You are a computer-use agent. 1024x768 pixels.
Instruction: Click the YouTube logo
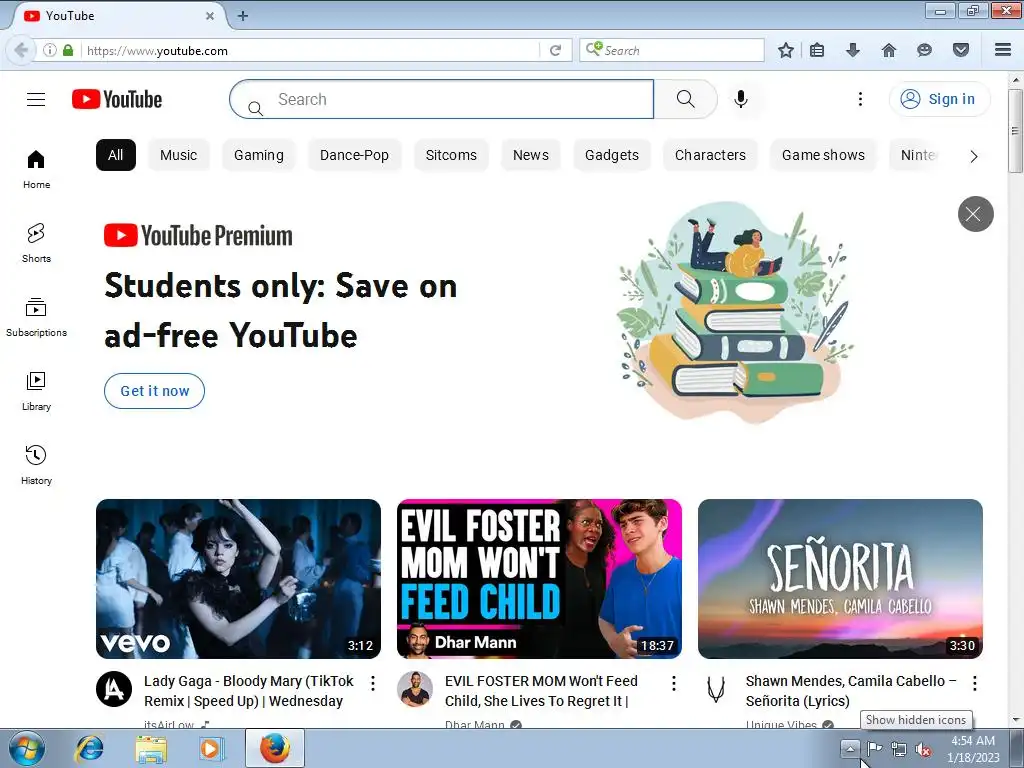pyautogui.click(x=117, y=99)
